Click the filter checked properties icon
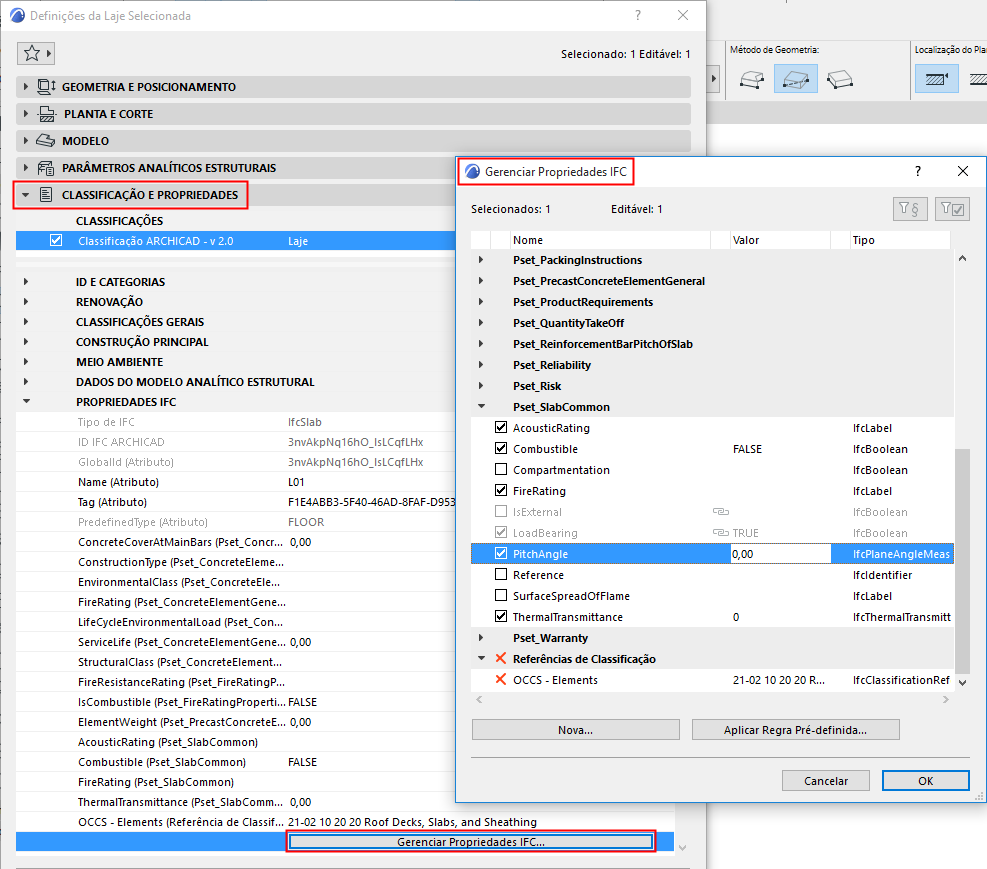The width and height of the screenshot is (987, 869). click(x=952, y=209)
